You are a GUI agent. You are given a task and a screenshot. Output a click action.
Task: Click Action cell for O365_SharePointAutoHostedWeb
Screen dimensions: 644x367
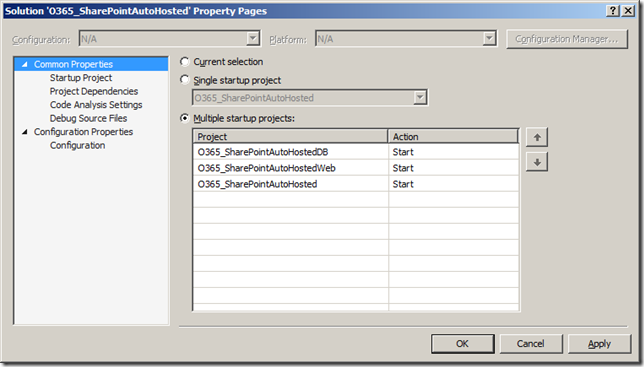453,168
